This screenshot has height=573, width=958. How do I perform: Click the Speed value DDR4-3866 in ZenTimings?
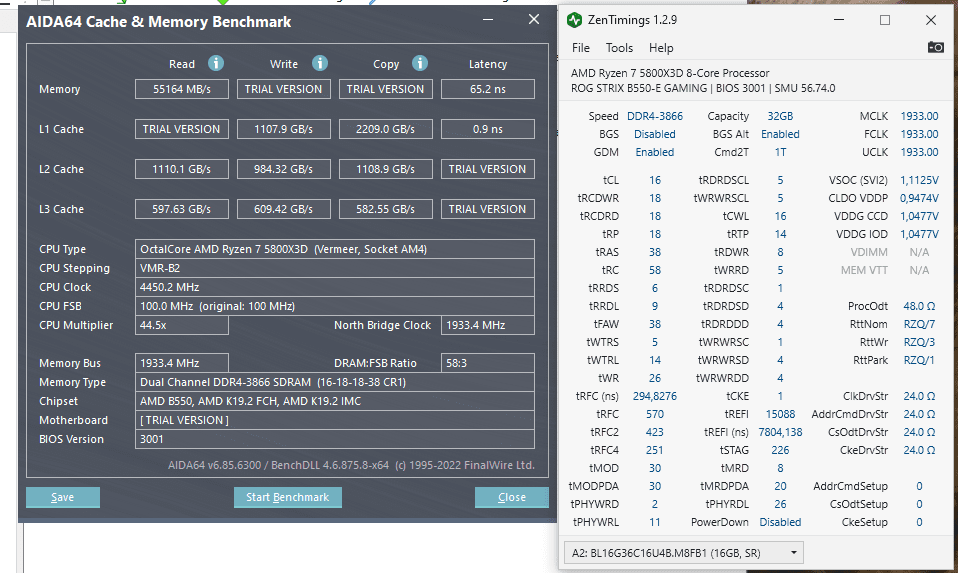coord(654,116)
